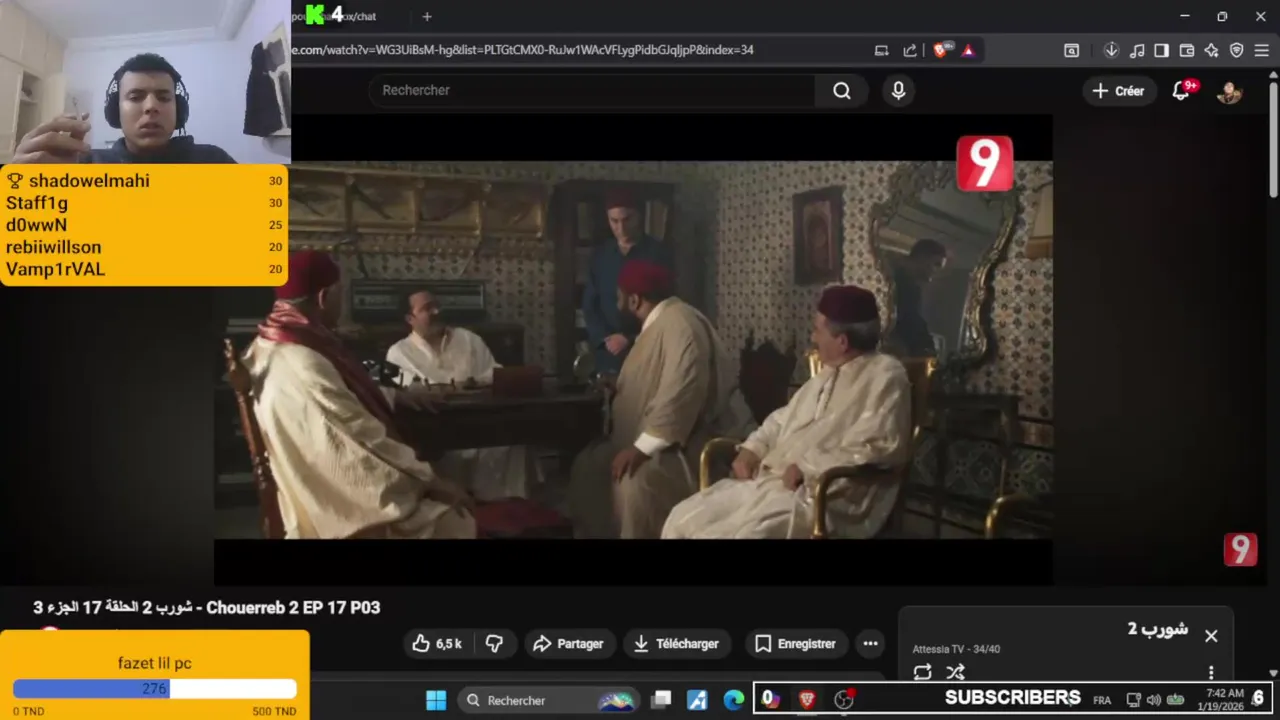Screen dimensions: 1280x720
Task: Open browser downloads icon
Action: pos(1111,50)
